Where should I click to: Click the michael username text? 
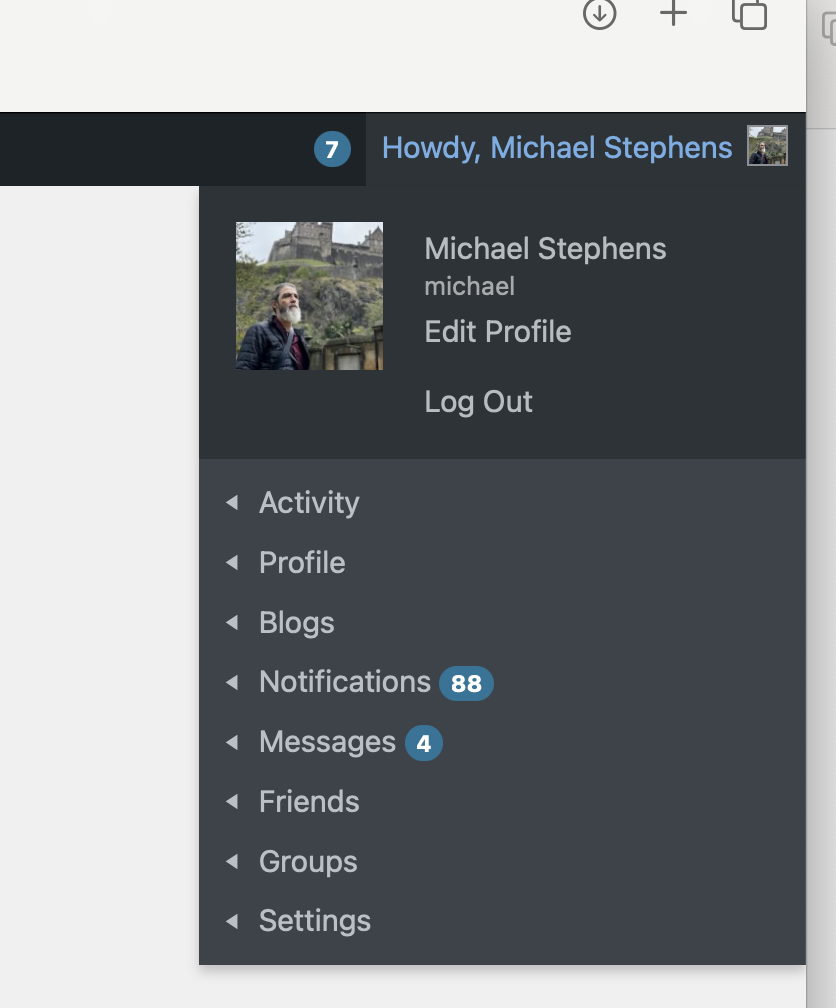click(x=469, y=286)
